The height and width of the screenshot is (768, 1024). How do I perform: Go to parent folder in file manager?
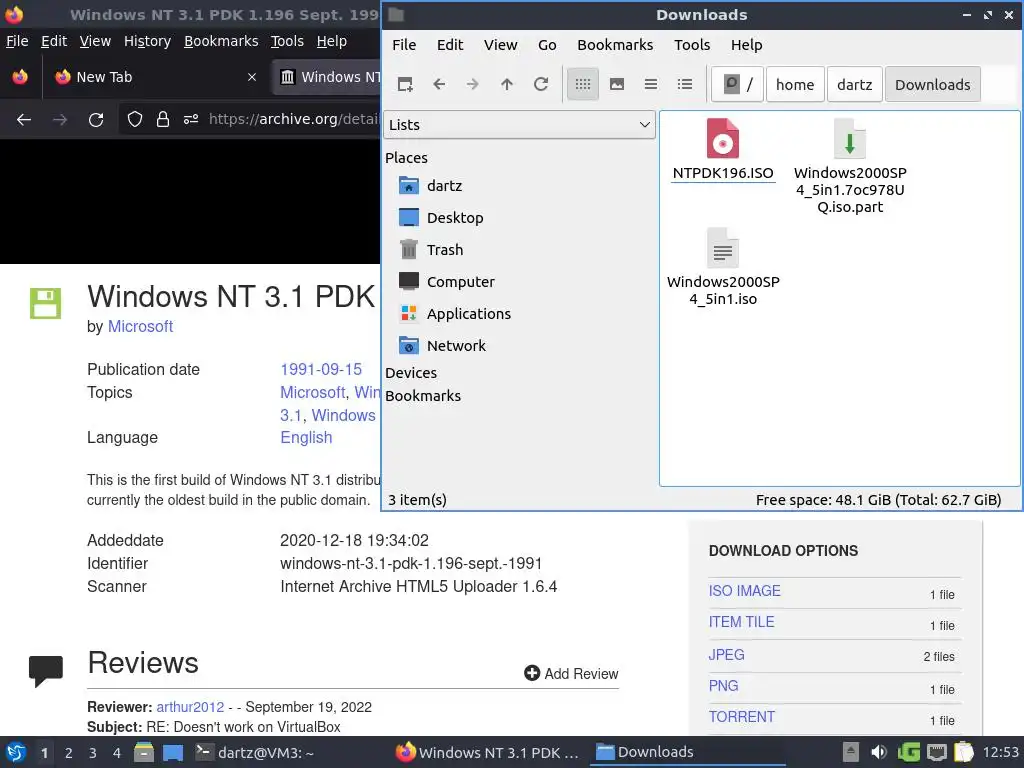507,84
